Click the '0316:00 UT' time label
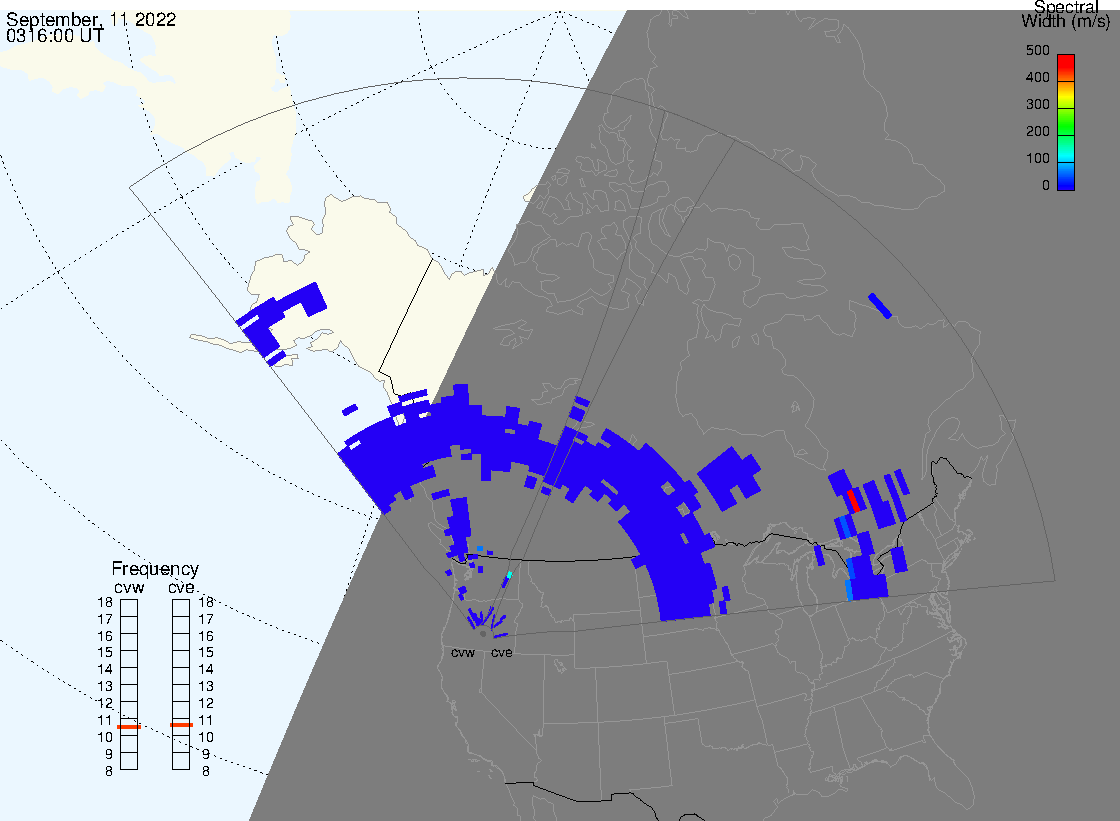This screenshot has height=821, width=1120. pos(54,35)
